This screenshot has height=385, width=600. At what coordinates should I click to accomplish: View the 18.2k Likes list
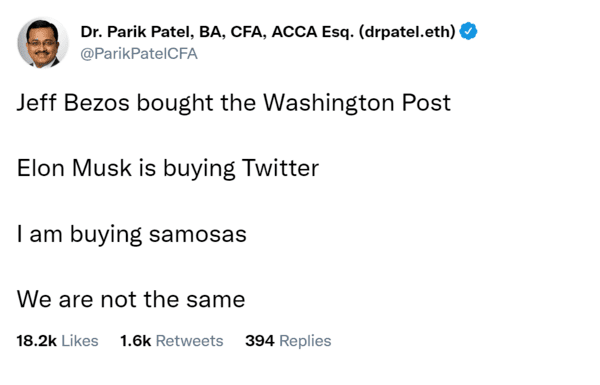(x=57, y=341)
